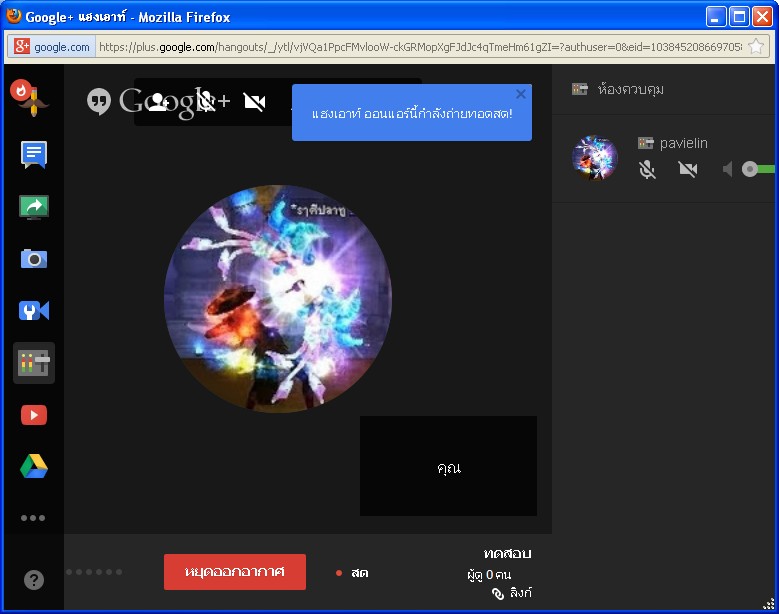779x614 pixels.
Task: Click the window resize grip corner
Action: click(769, 604)
